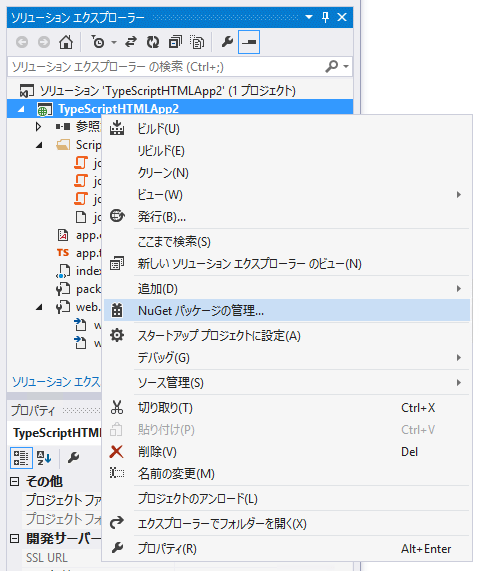486x571 pixels.
Task: Click the wrench Properties icon in toolbar
Action: (x=228, y=42)
